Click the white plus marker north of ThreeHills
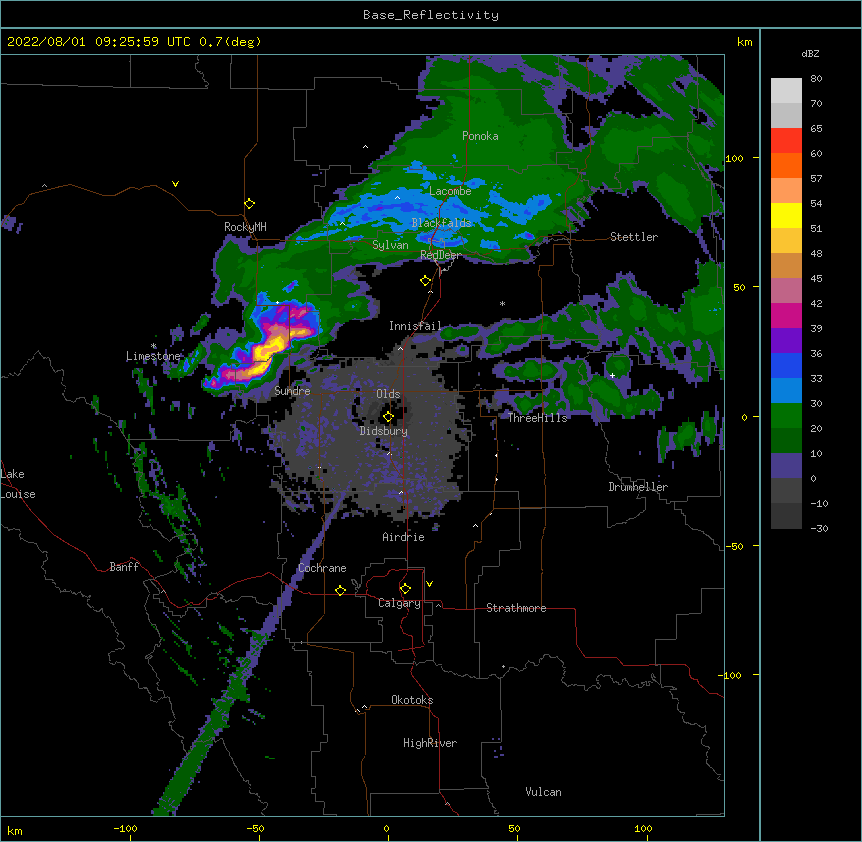Image resolution: width=862 pixels, height=842 pixels. [x=612, y=375]
